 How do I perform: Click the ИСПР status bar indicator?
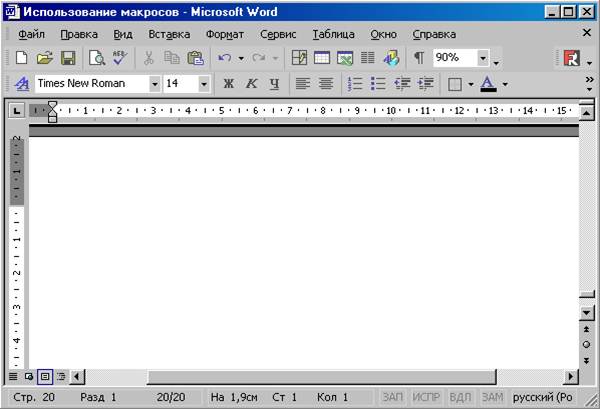(426, 397)
